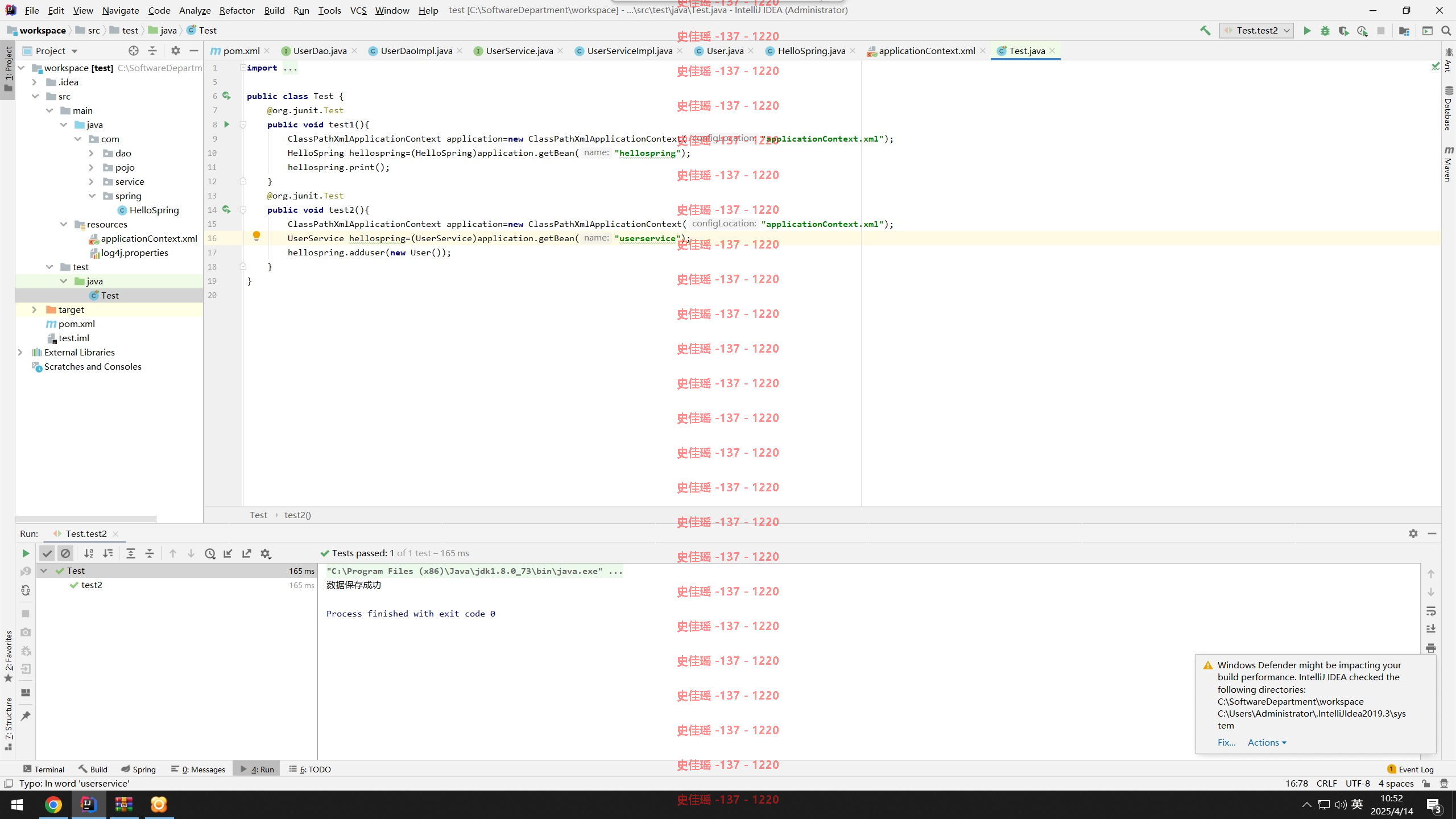Open Project panel settings gear

pyautogui.click(x=176, y=51)
